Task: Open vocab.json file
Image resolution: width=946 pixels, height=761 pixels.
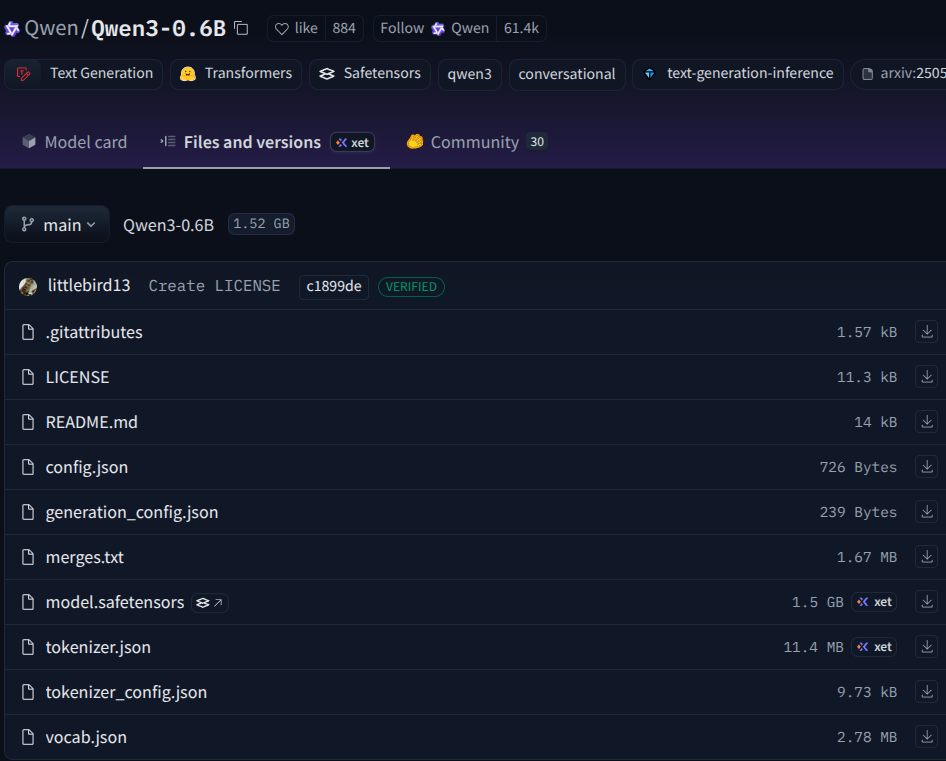Action: coord(86,737)
